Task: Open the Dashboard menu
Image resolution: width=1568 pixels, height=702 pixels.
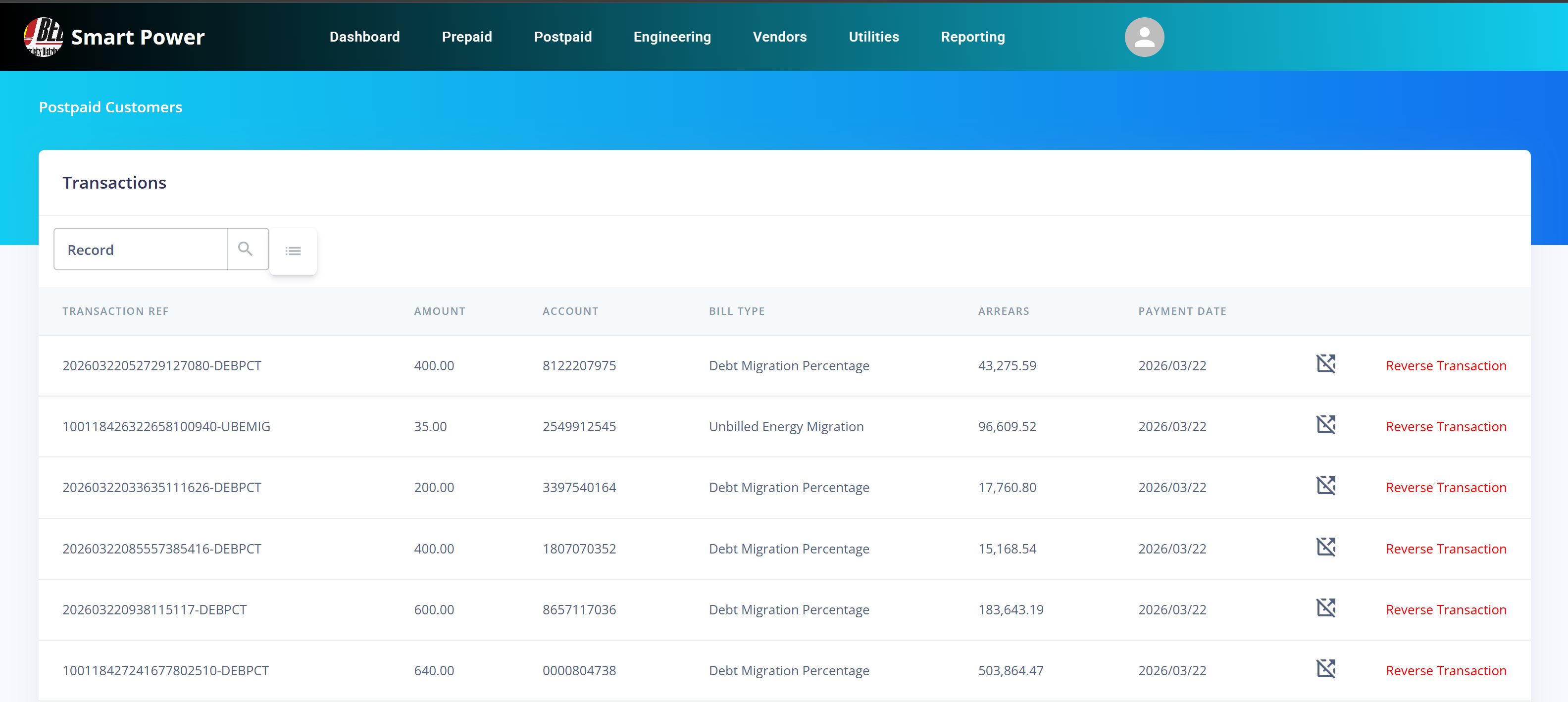Action: click(x=364, y=37)
